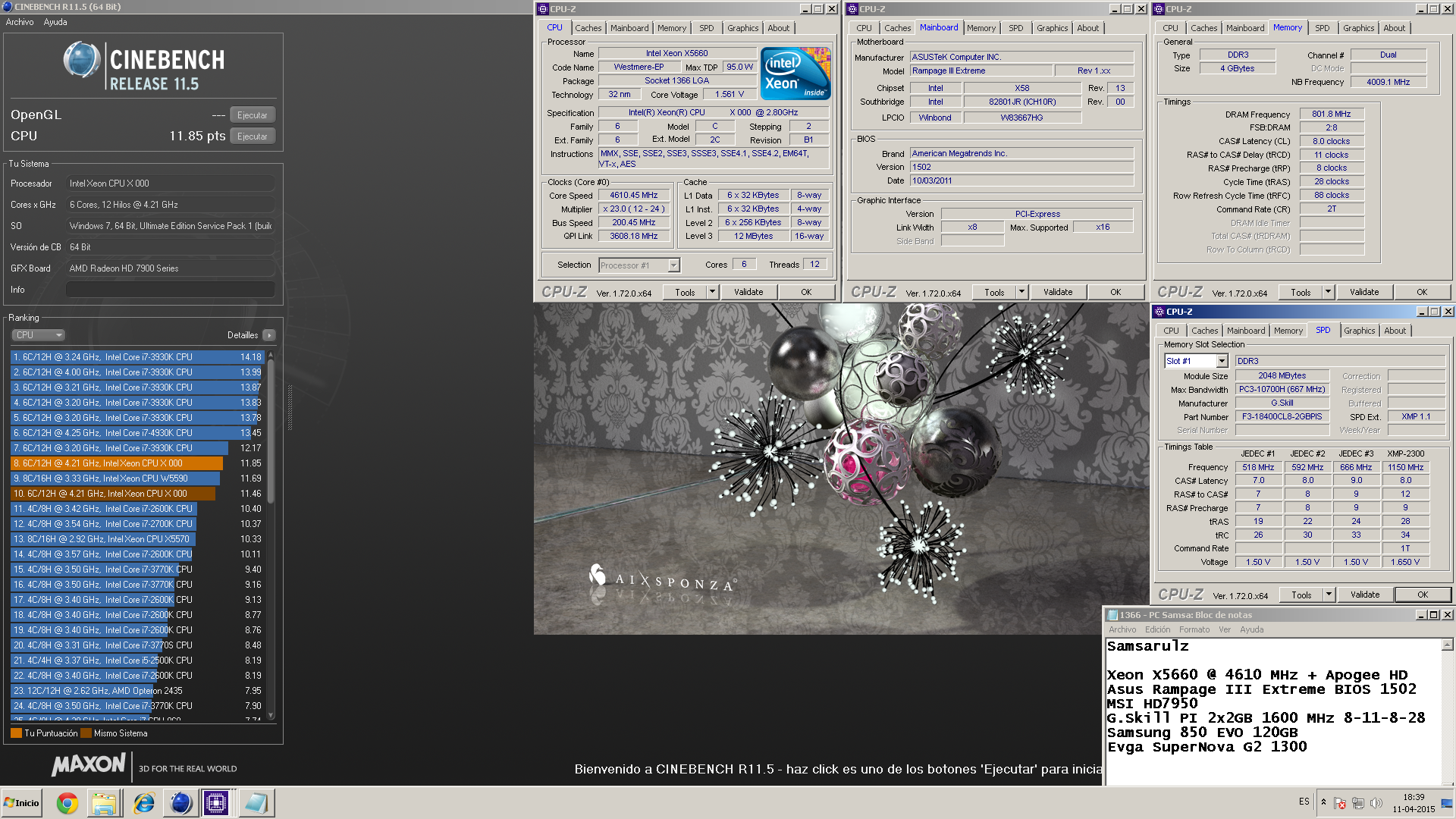
Task: Open Windows Explorer folder icon in taskbar
Action: [x=104, y=803]
